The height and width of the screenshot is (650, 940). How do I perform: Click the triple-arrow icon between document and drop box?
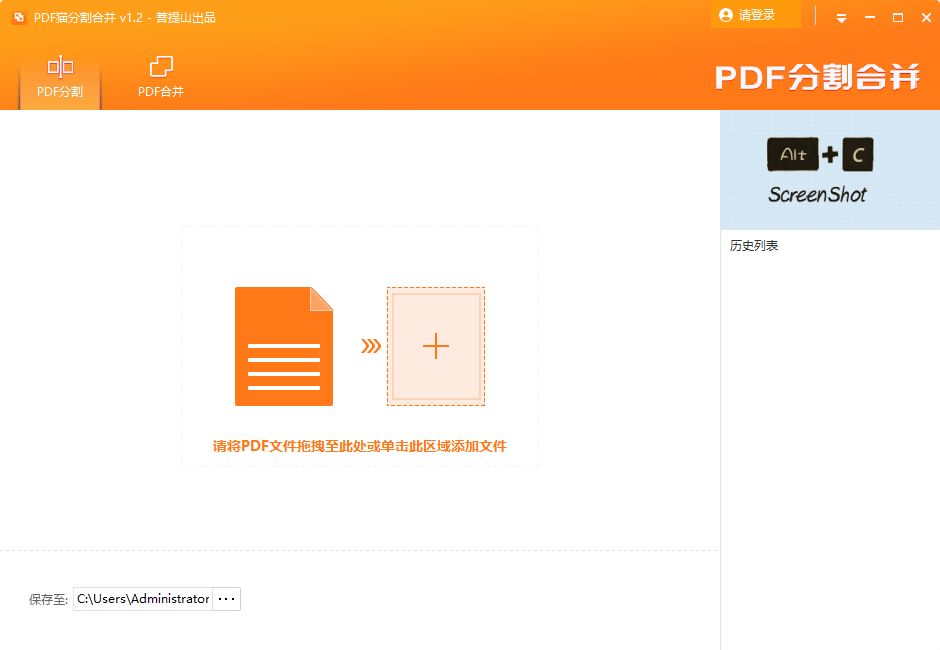pyautogui.click(x=371, y=346)
